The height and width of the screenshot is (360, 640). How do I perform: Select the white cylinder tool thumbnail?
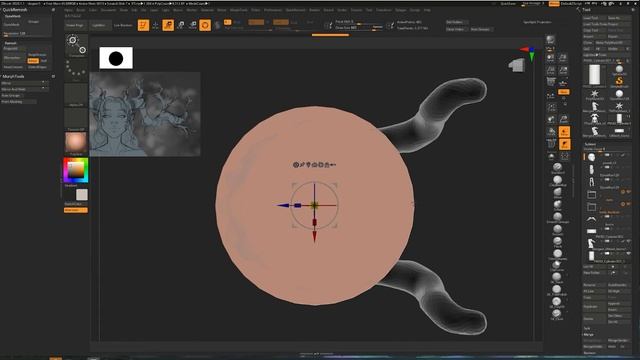pyautogui.click(x=594, y=75)
